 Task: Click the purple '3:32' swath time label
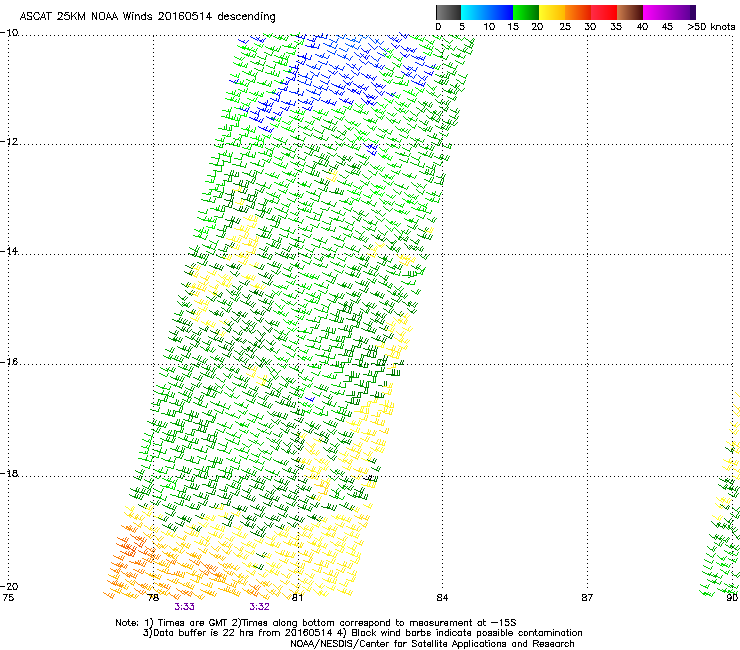tap(260, 607)
